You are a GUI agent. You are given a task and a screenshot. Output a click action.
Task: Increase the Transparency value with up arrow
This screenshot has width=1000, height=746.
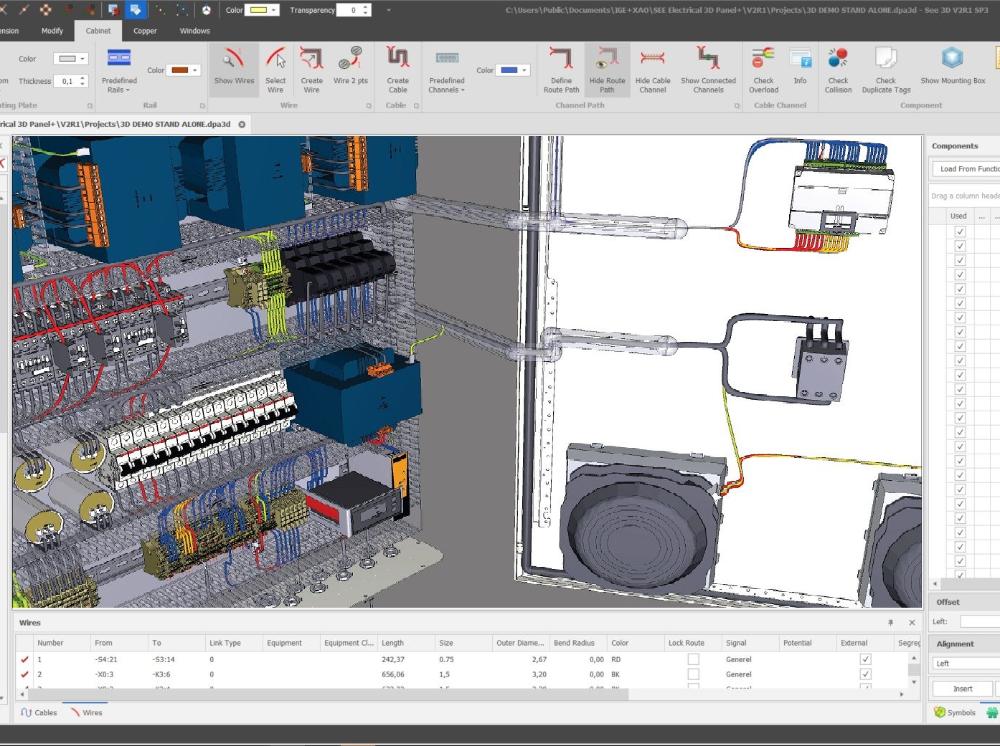[x=366, y=7]
